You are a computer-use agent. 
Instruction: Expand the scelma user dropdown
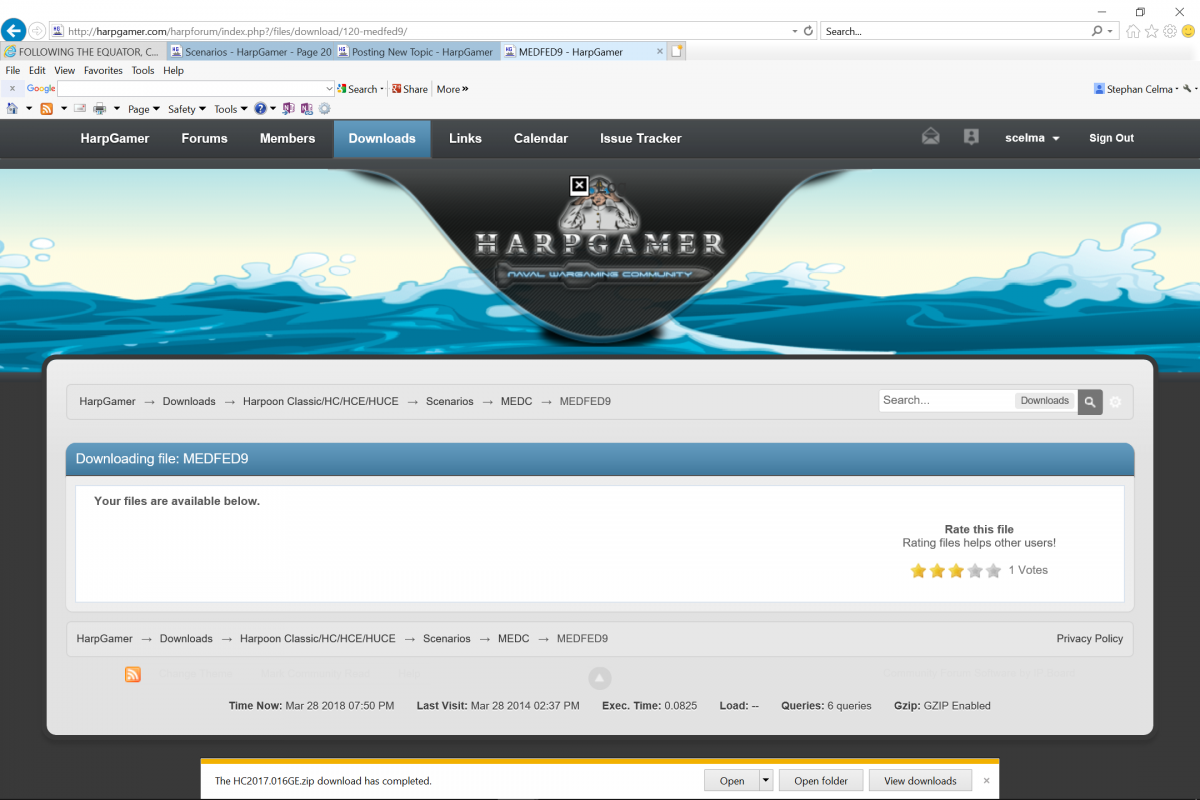(x=1032, y=138)
